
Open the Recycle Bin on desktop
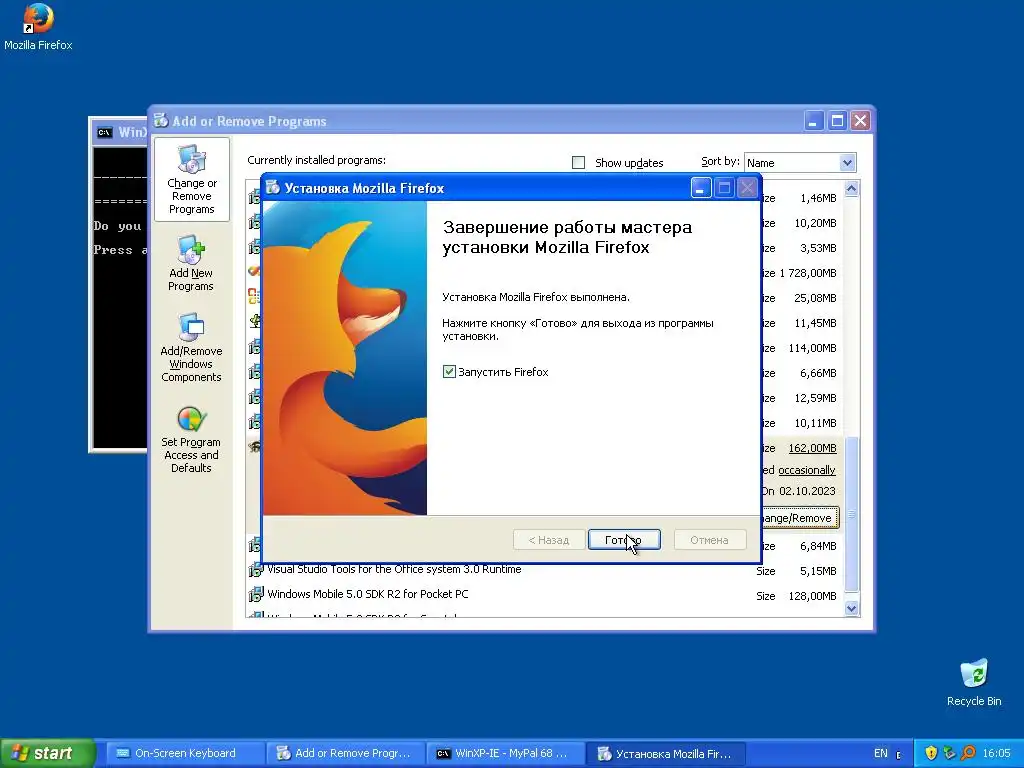pyautogui.click(x=974, y=682)
